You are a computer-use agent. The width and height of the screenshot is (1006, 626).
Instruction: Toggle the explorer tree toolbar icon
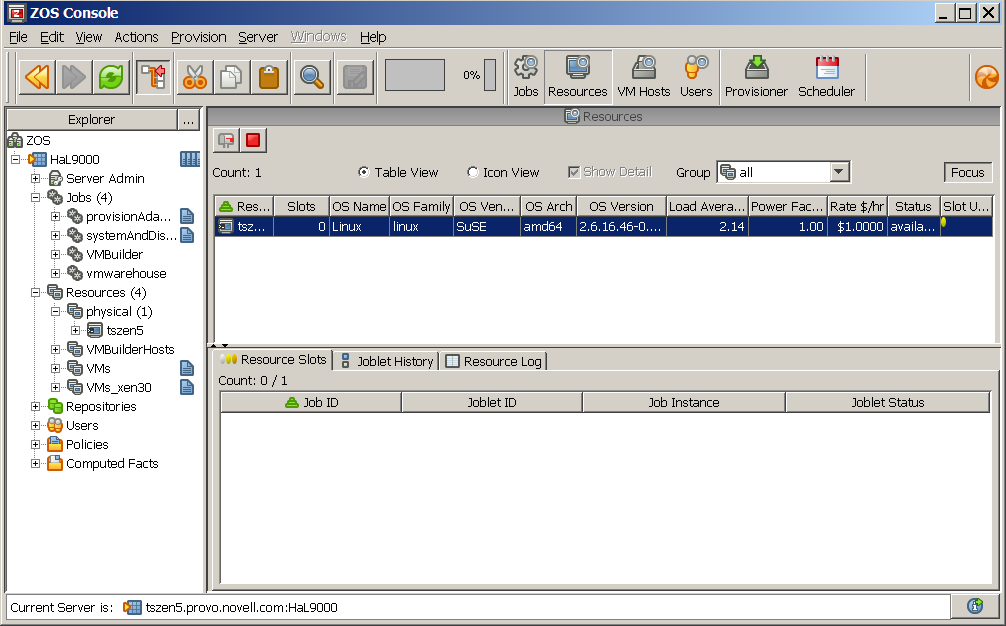[x=153, y=78]
